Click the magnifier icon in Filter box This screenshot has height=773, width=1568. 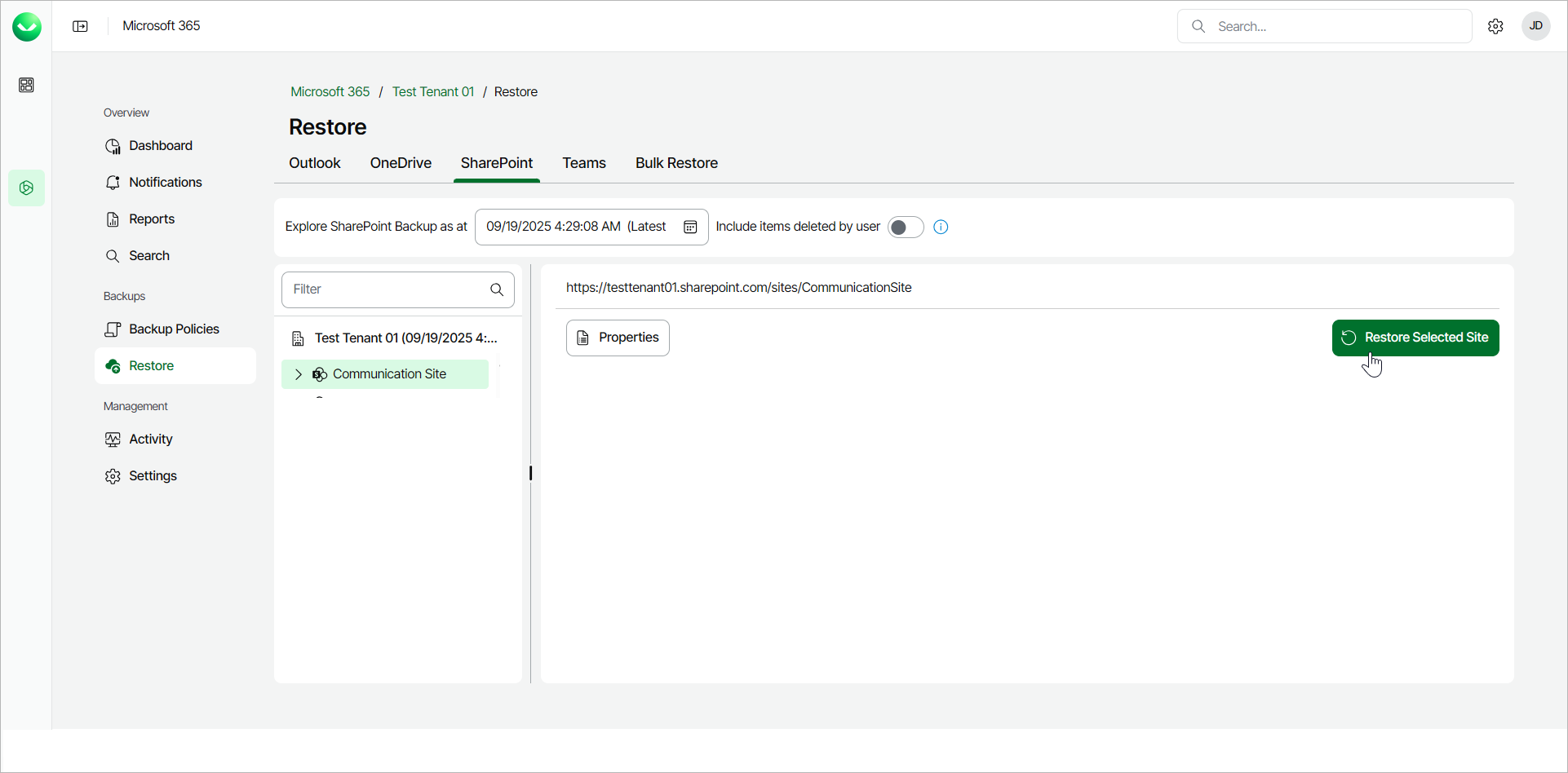coord(497,289)
